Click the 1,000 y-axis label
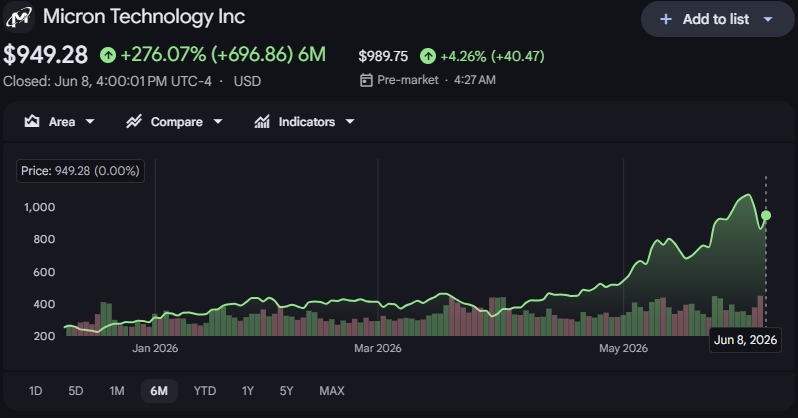The image size is (798, 418). 40,207
